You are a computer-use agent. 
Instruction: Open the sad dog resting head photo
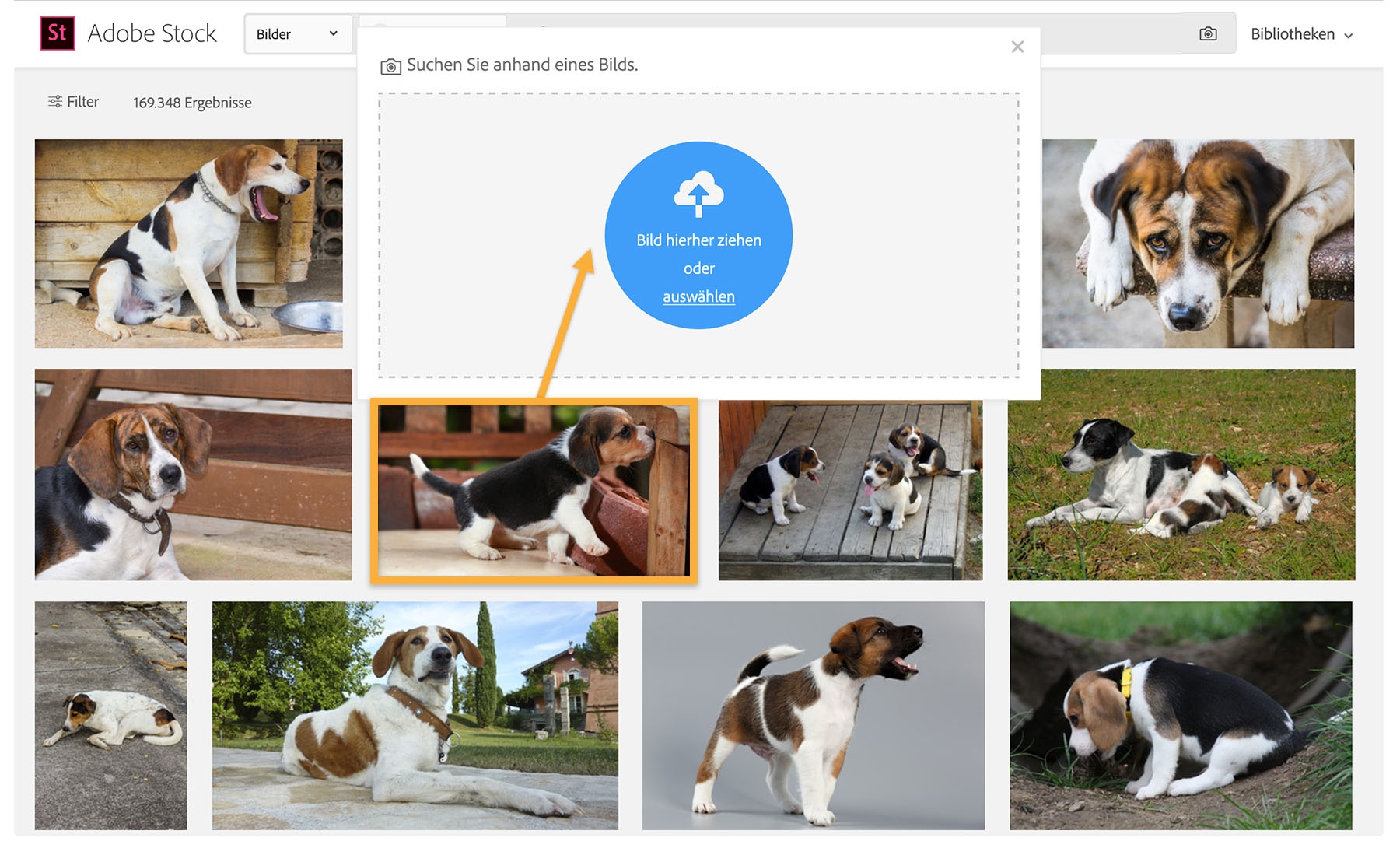click(x=1198, y=244)
